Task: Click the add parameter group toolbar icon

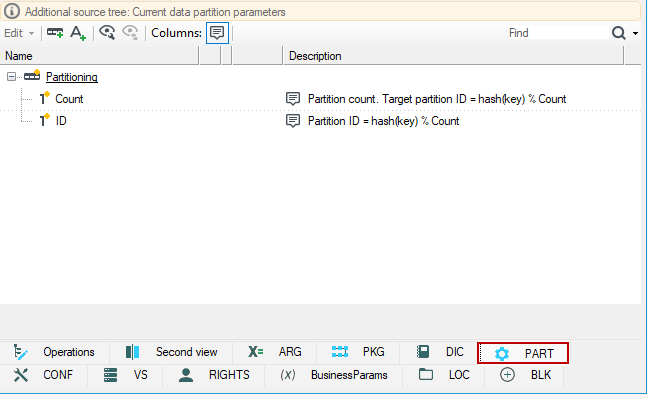Action: click(55, 33)
